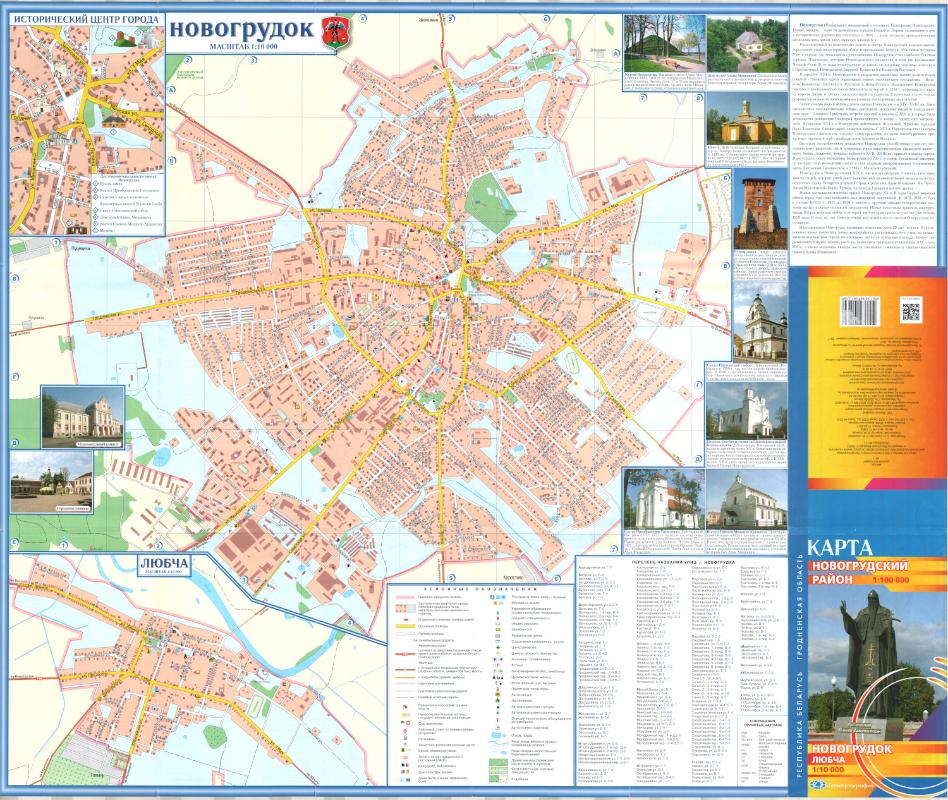Click the НОВОГРУДОК map title
Viewport: 948px width, 800px height.
coord(239,29)
